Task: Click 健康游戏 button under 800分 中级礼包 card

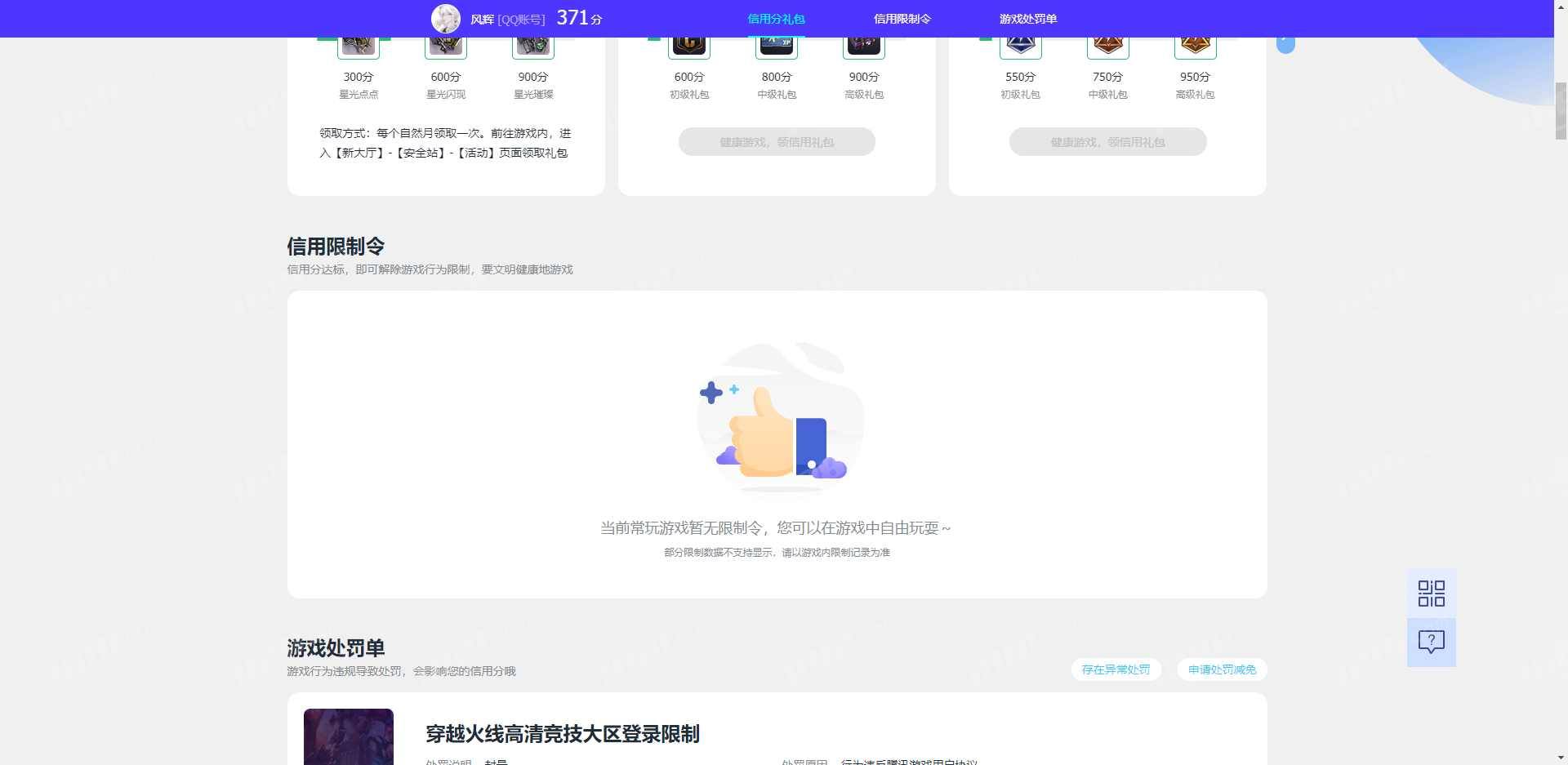Action: [x=777, y=142]
